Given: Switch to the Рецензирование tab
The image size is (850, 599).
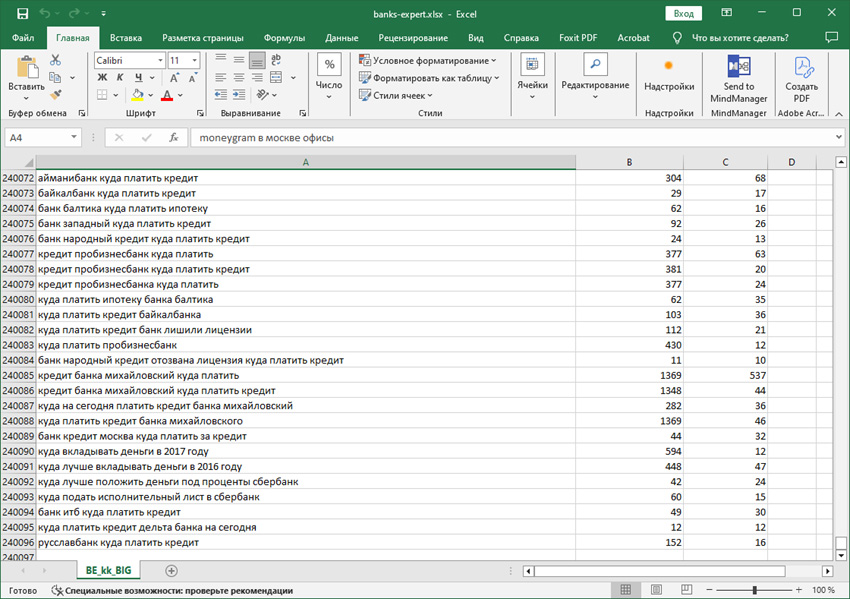Looking at the screenshot, I should (x=413, y=38).
